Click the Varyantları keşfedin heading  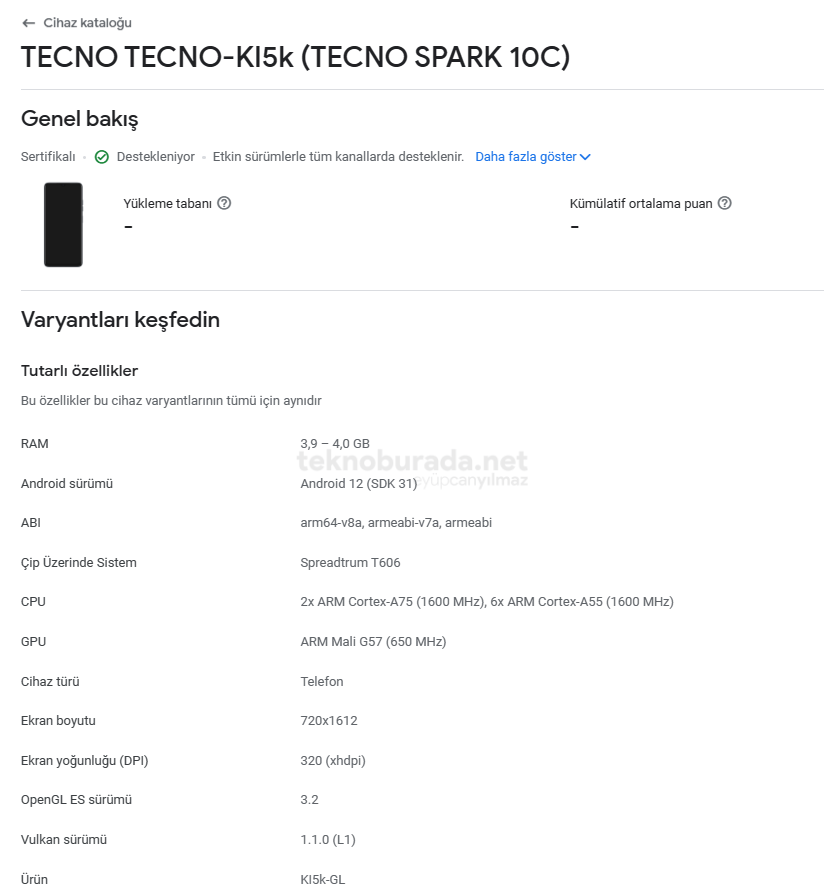pyautogui.click(x=120, y=320)
